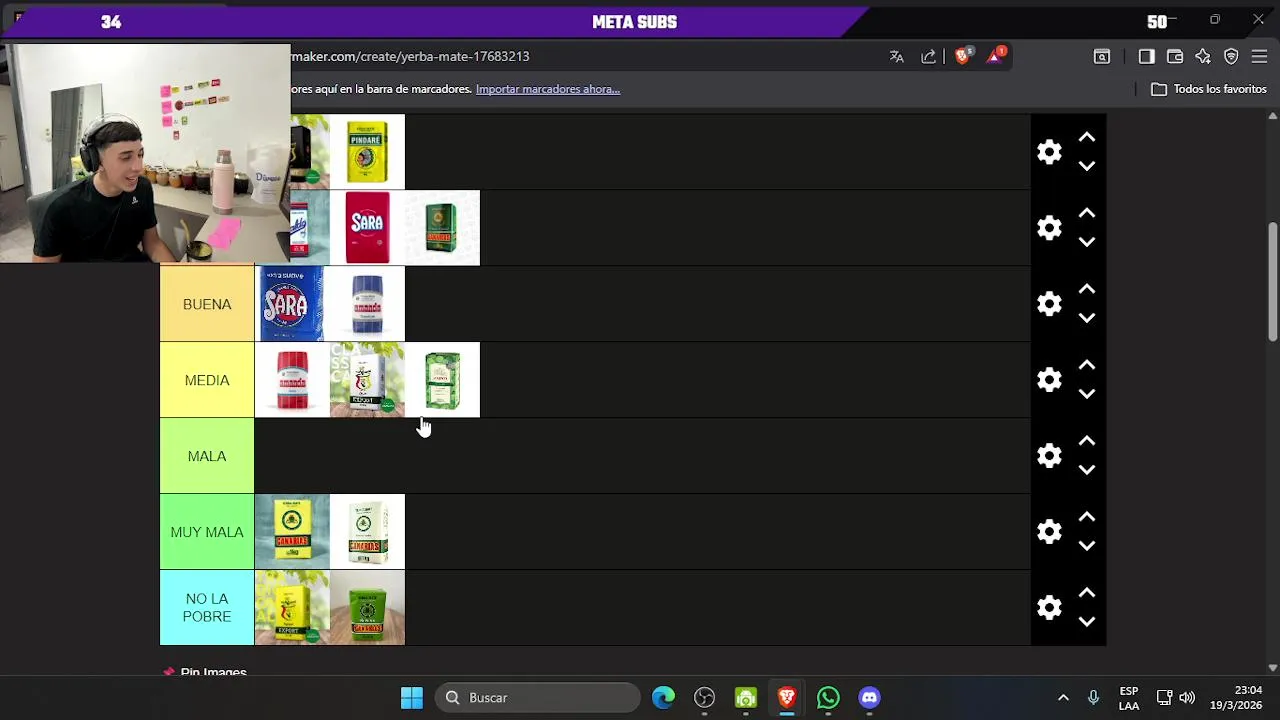Open the Windows Start menu

point(411,698)
